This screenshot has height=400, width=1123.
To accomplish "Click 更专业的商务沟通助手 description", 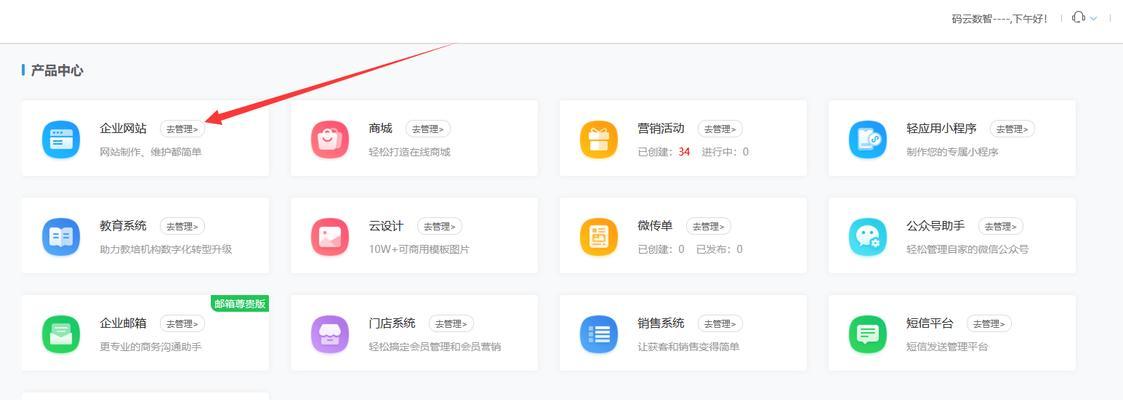I will point(150,346).
